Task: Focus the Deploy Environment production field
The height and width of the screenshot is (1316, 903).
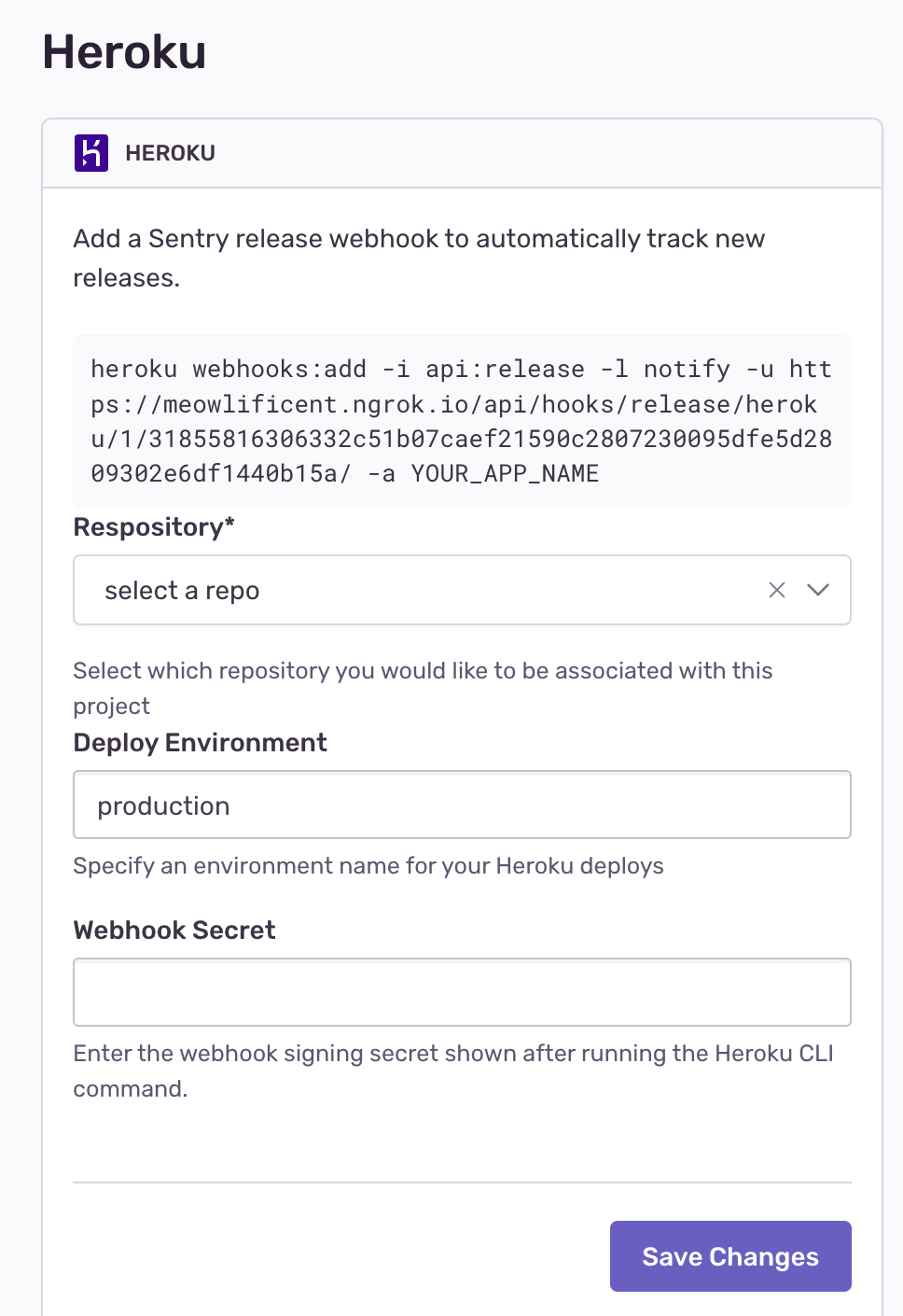Action: (x=462, y=805)
